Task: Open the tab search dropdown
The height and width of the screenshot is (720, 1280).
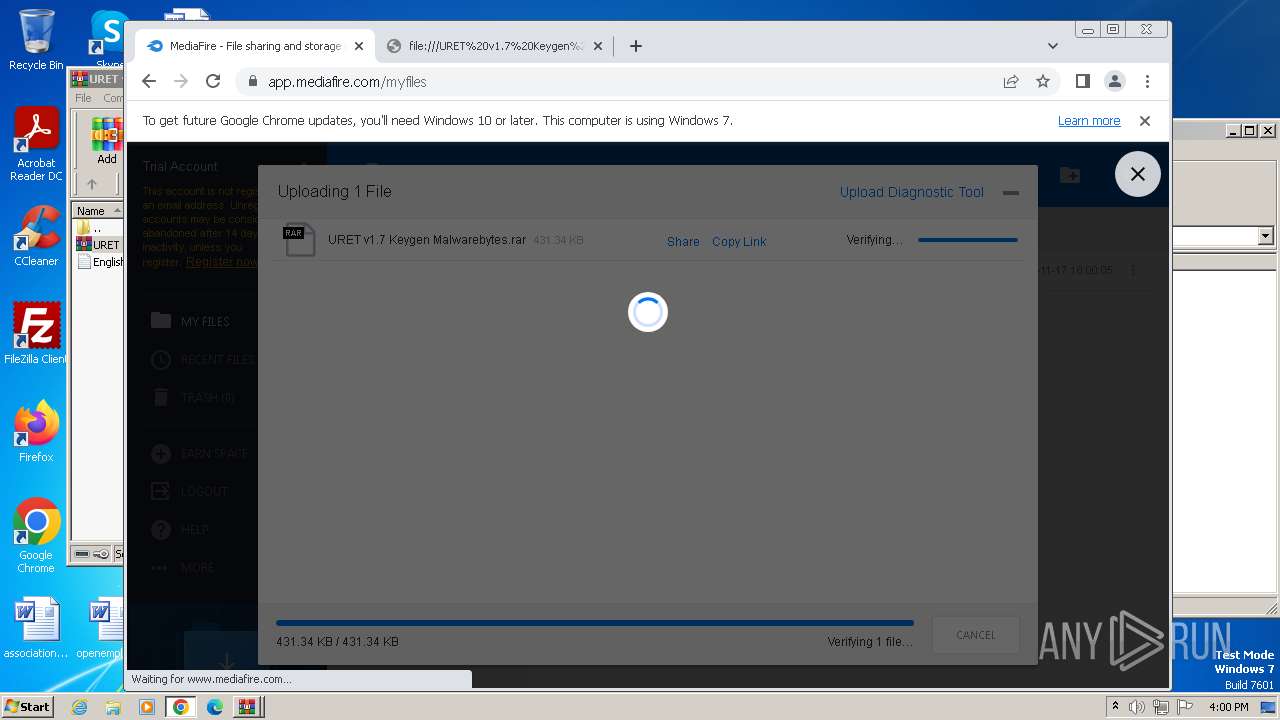Action: tap(1052, 46)
